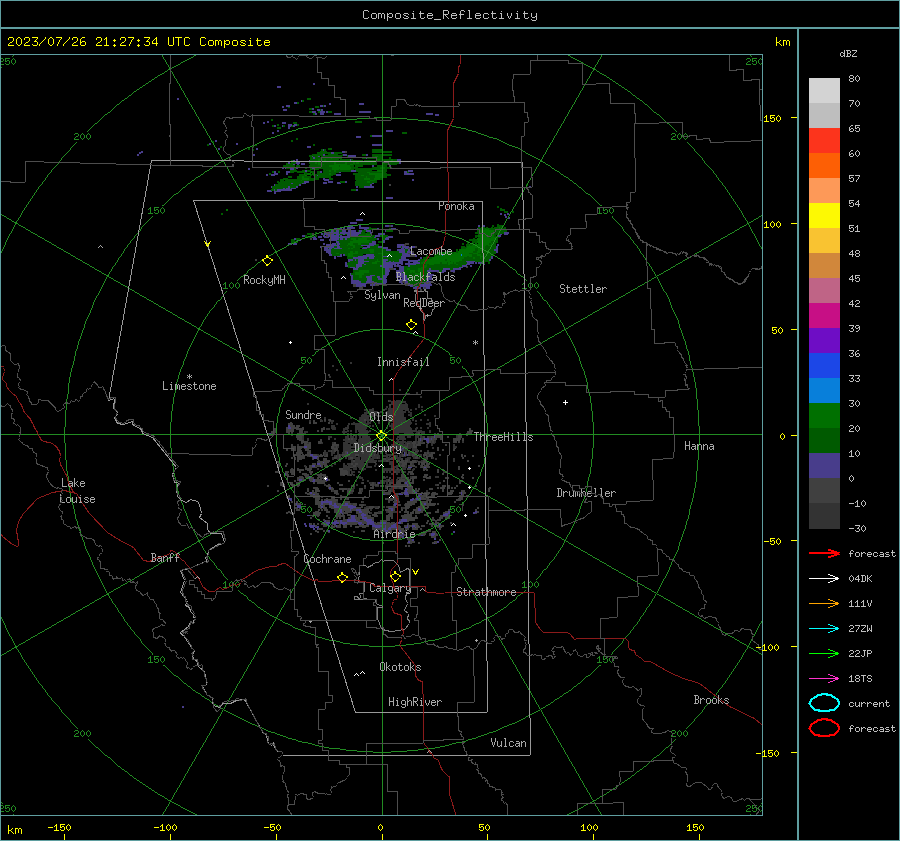Click the Airdrie city label
The image size is (900, 841).
tap(394, 534)
